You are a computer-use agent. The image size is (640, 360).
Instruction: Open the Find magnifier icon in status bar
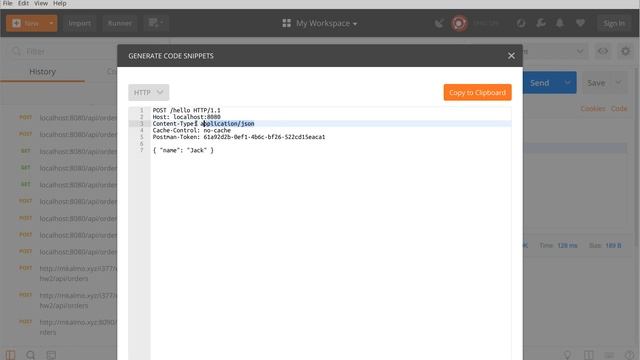(x=31, y=355)
